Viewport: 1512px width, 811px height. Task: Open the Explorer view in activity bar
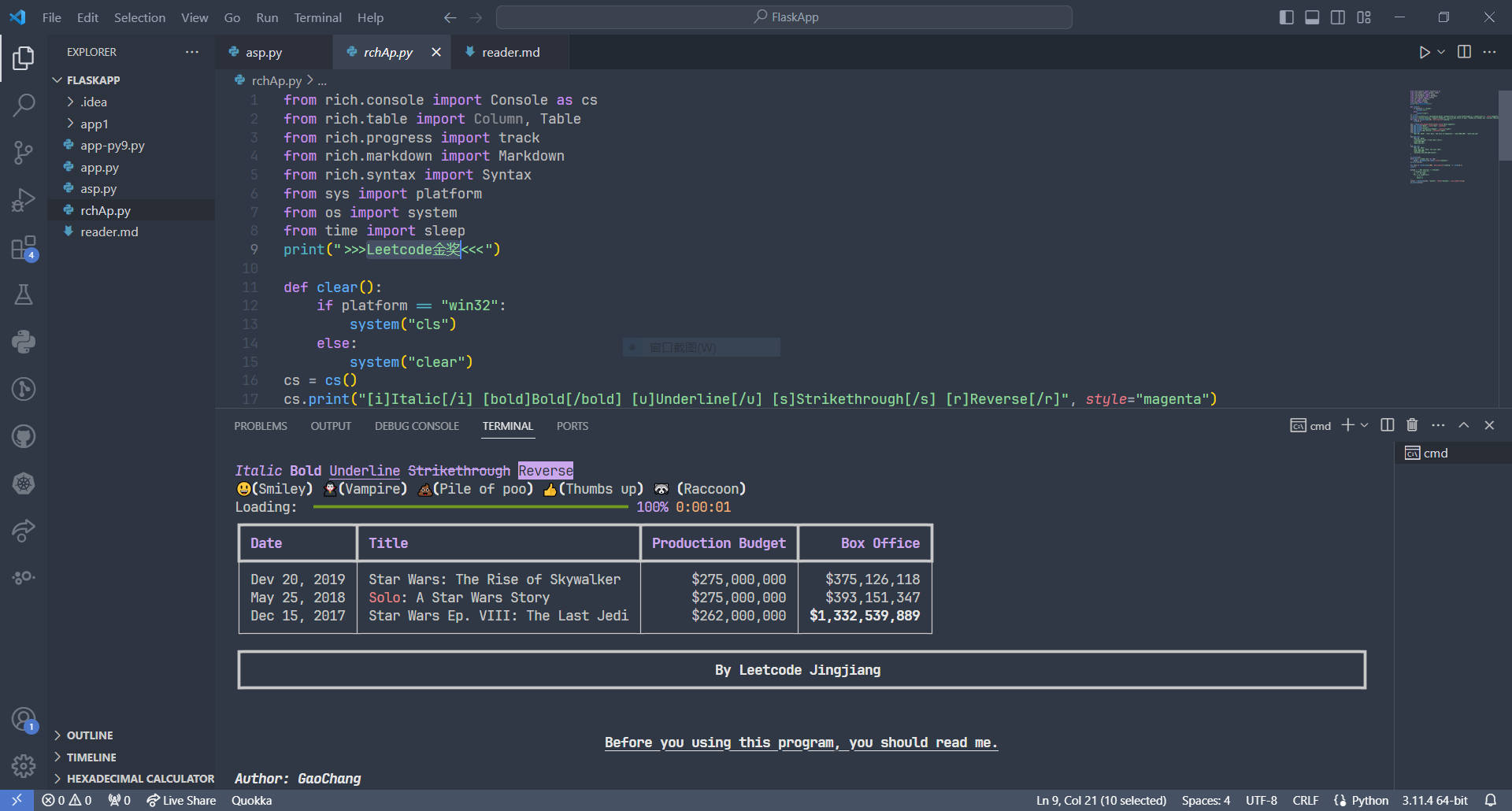coord(24,57)
